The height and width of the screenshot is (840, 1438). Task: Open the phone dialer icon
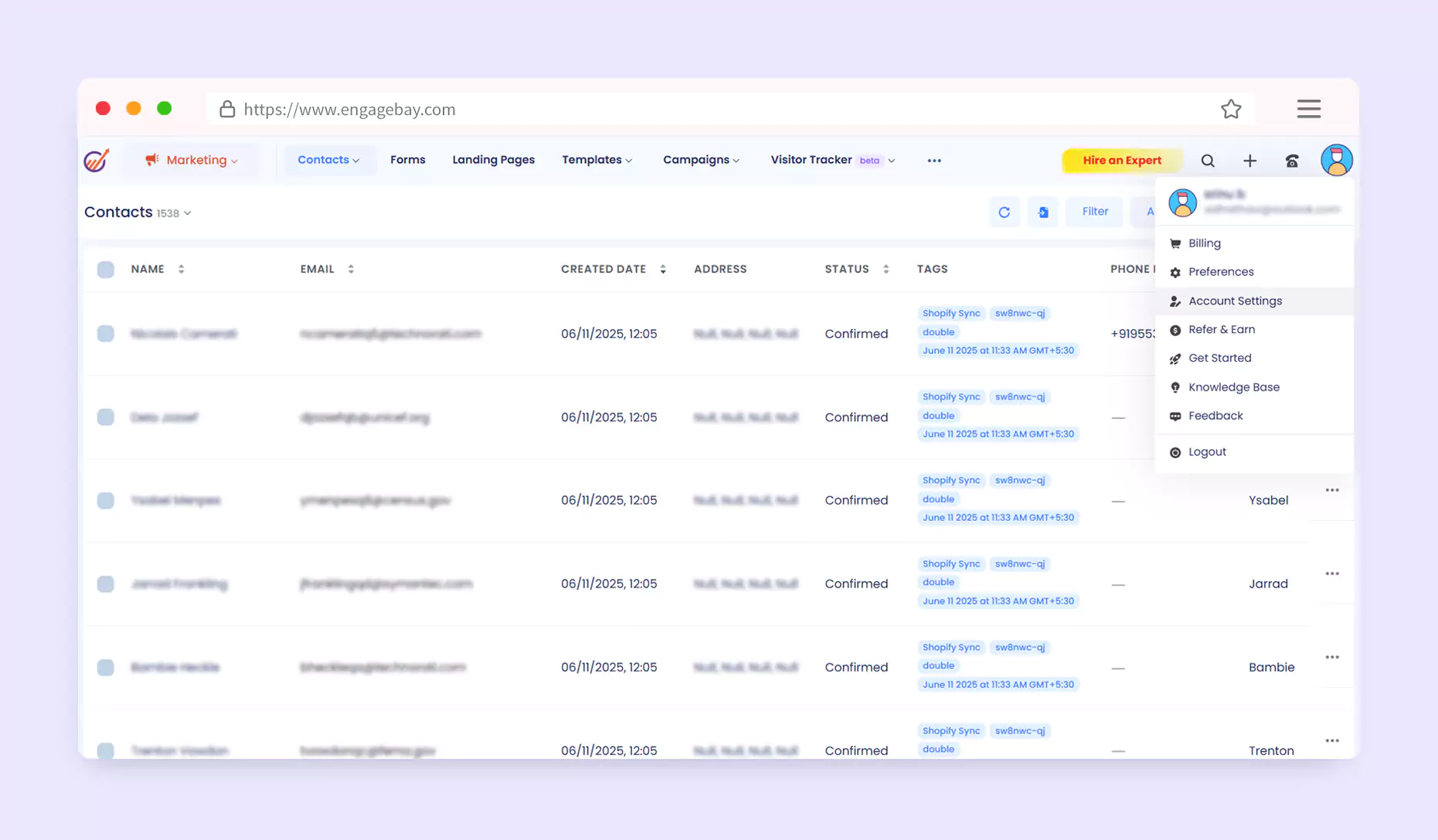pos(1292,161)
